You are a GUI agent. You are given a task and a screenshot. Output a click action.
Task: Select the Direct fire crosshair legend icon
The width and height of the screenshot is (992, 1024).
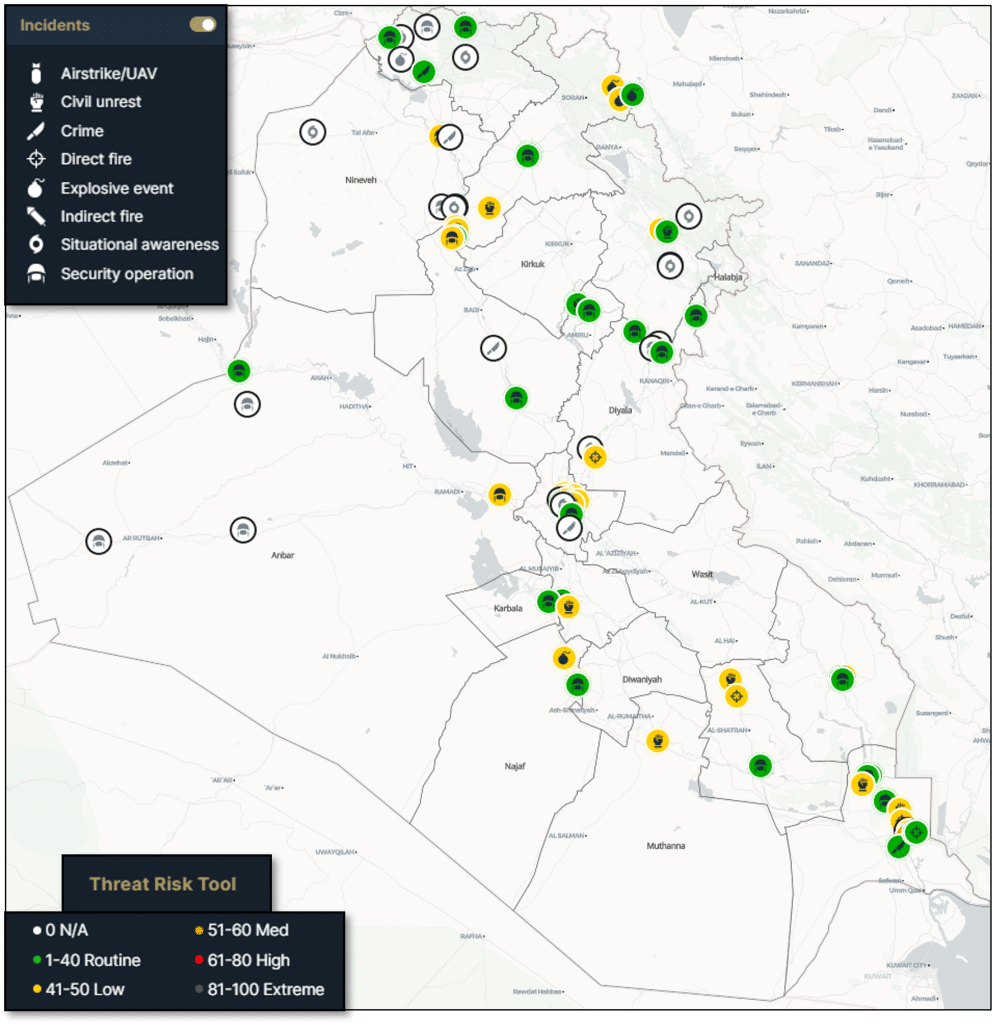(36, 159)
